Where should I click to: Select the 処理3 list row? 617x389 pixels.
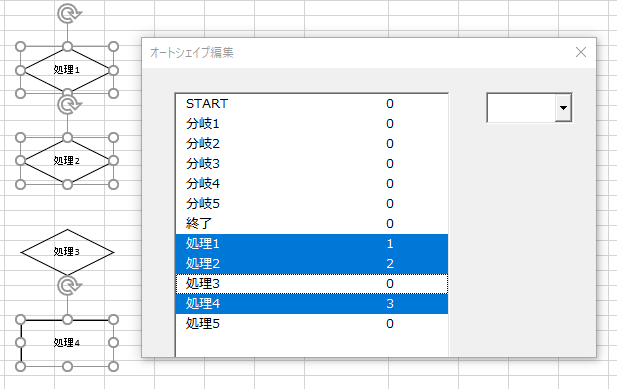coord(312,284)
